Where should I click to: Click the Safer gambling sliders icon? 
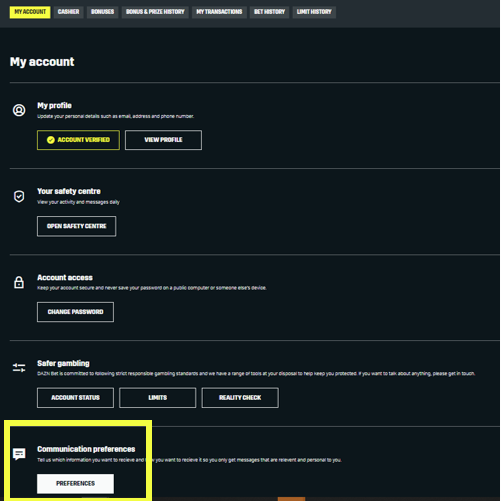19,368
